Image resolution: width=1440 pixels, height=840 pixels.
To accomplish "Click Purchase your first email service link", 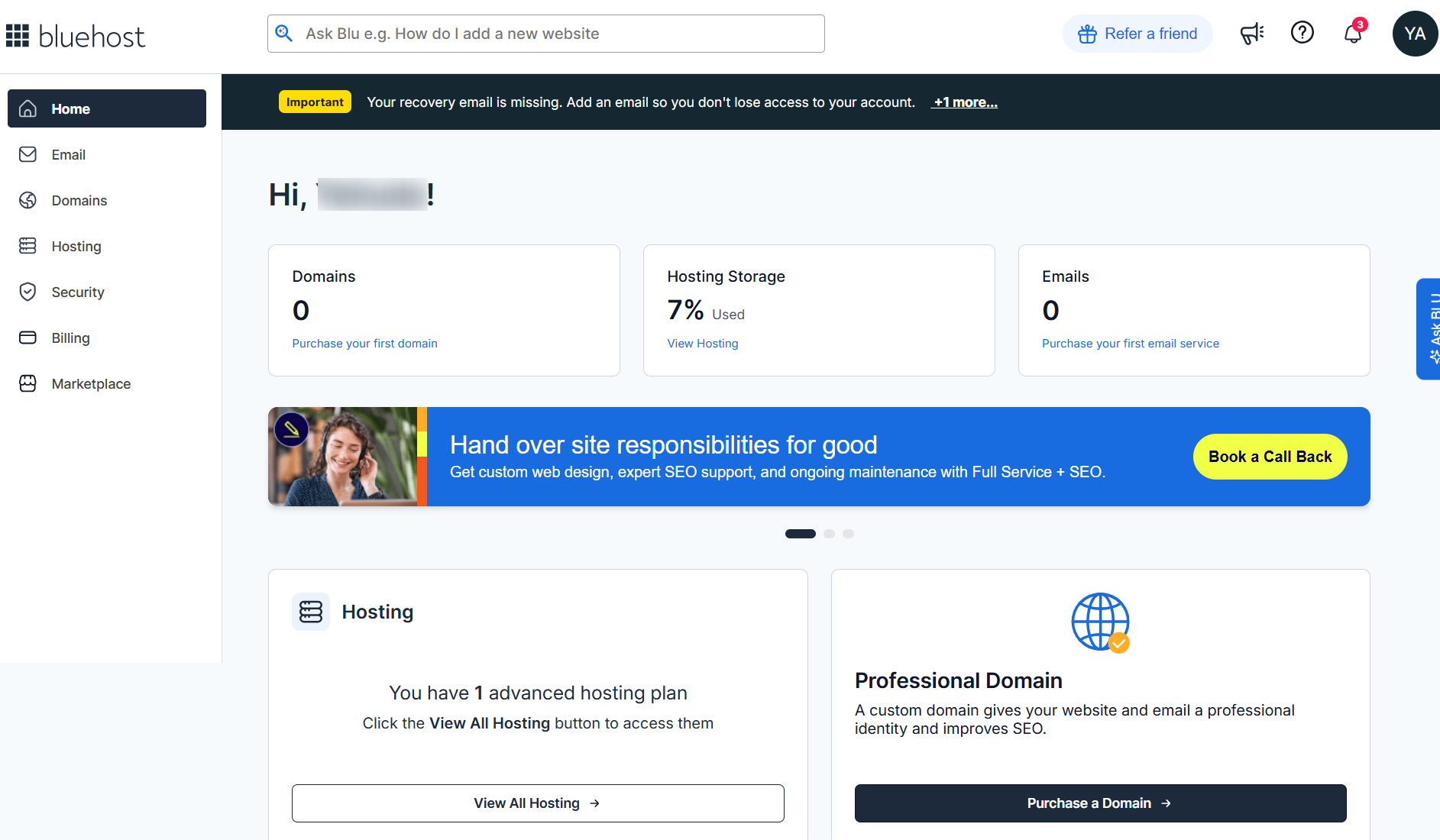I will [1131, 344].
